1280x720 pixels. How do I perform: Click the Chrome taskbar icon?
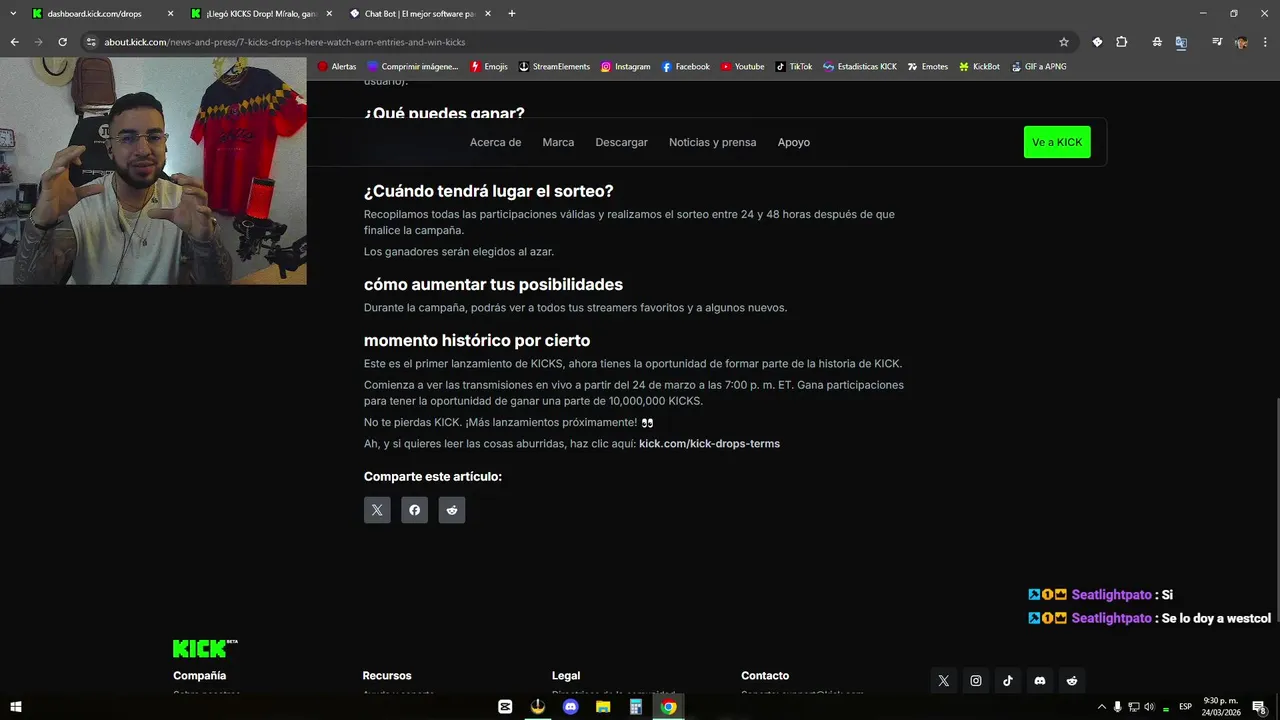(x=668, y=707)
